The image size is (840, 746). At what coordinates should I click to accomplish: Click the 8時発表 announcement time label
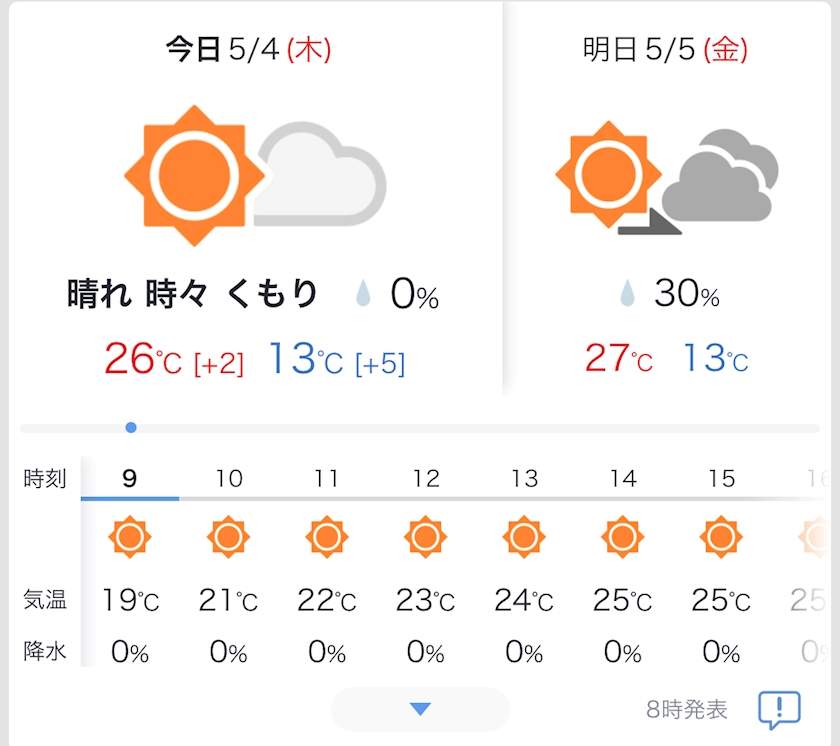(687, 710)
